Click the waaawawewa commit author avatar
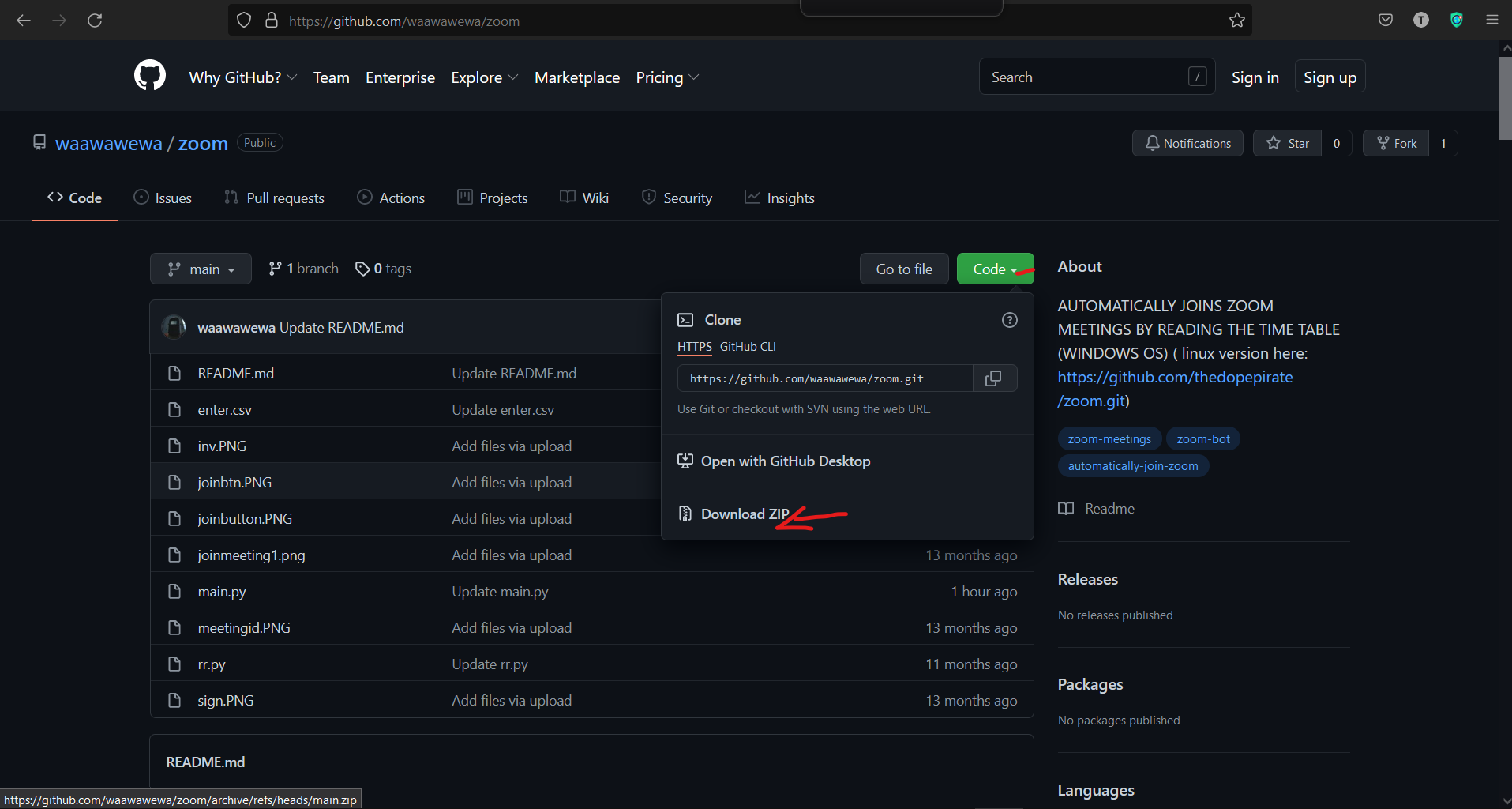The width and height of the screenshot is (1512, 809). tap(174, 327)
